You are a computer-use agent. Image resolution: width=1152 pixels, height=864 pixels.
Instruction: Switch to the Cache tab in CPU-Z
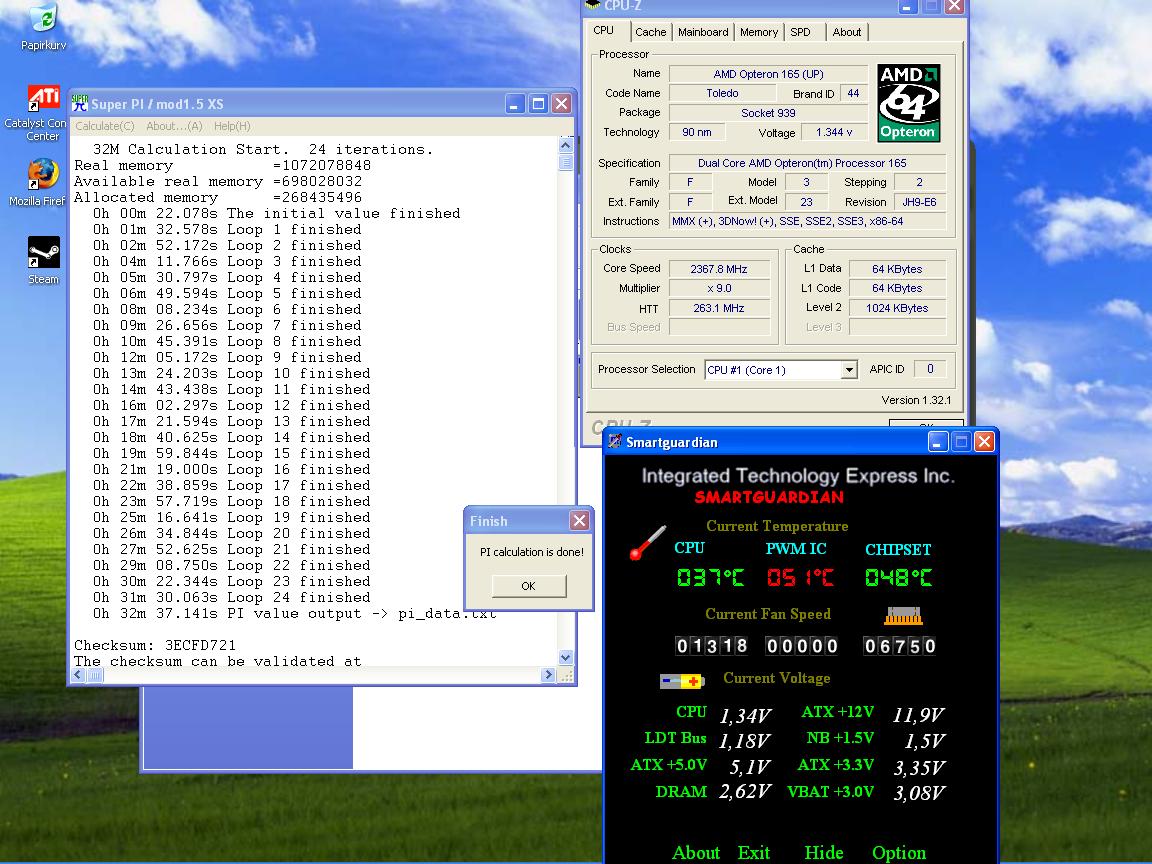coord(650,32)
